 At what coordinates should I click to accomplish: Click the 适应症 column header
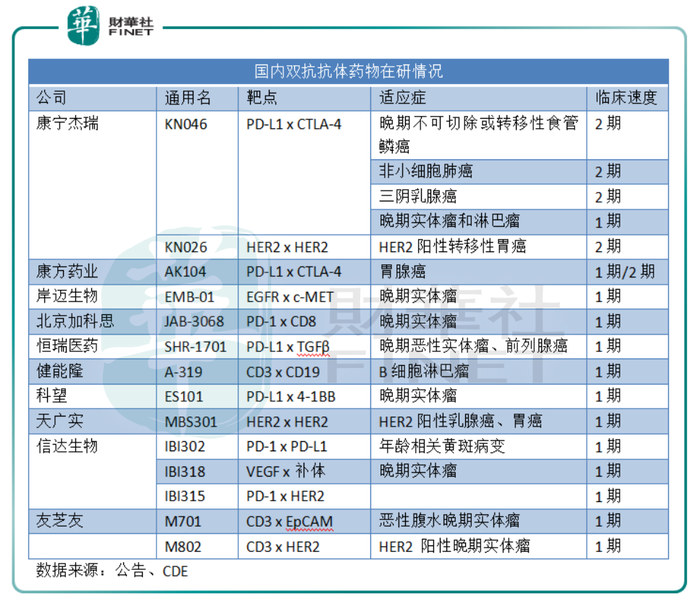tap(402, 98)
